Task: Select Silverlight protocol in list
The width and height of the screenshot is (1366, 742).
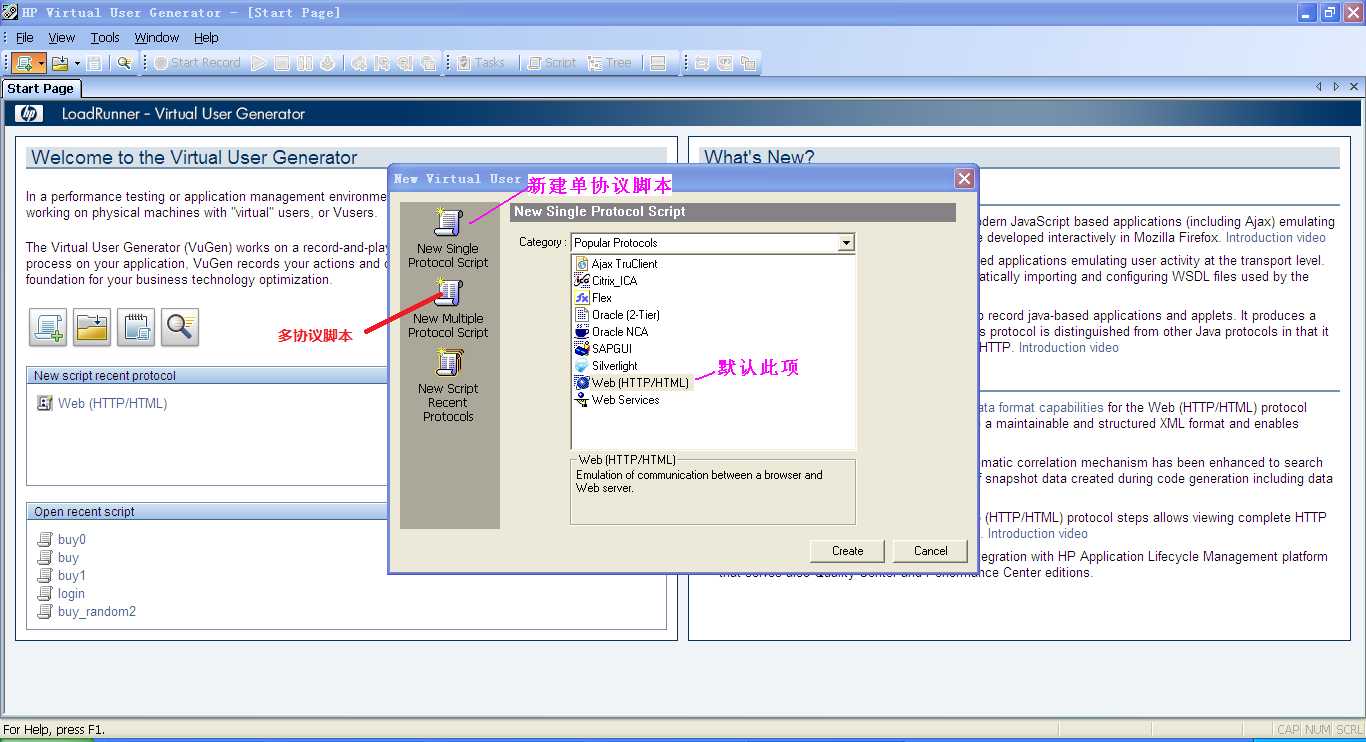Action: point(607,366)
